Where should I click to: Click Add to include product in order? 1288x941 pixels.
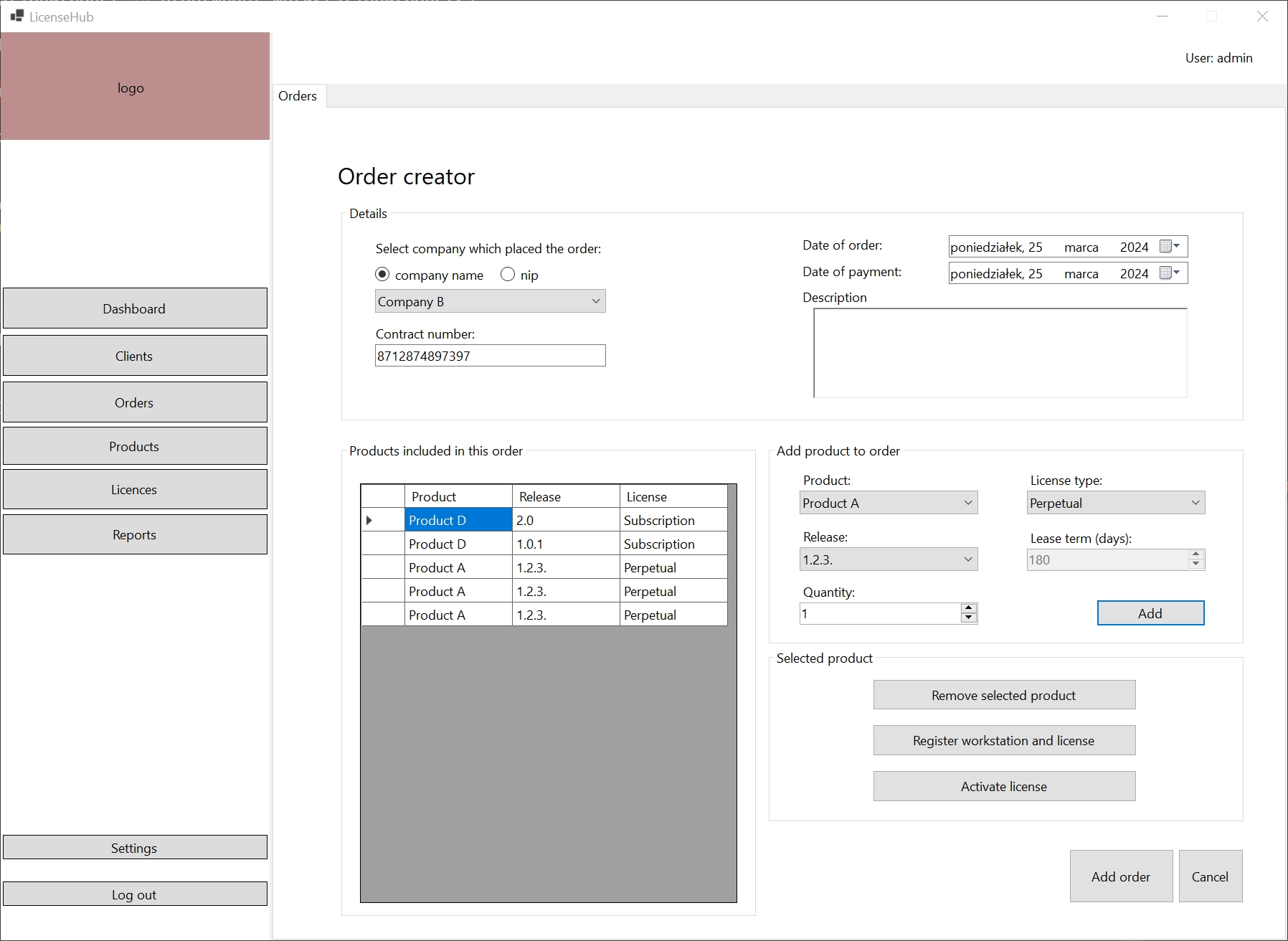tap(1150, 613)
